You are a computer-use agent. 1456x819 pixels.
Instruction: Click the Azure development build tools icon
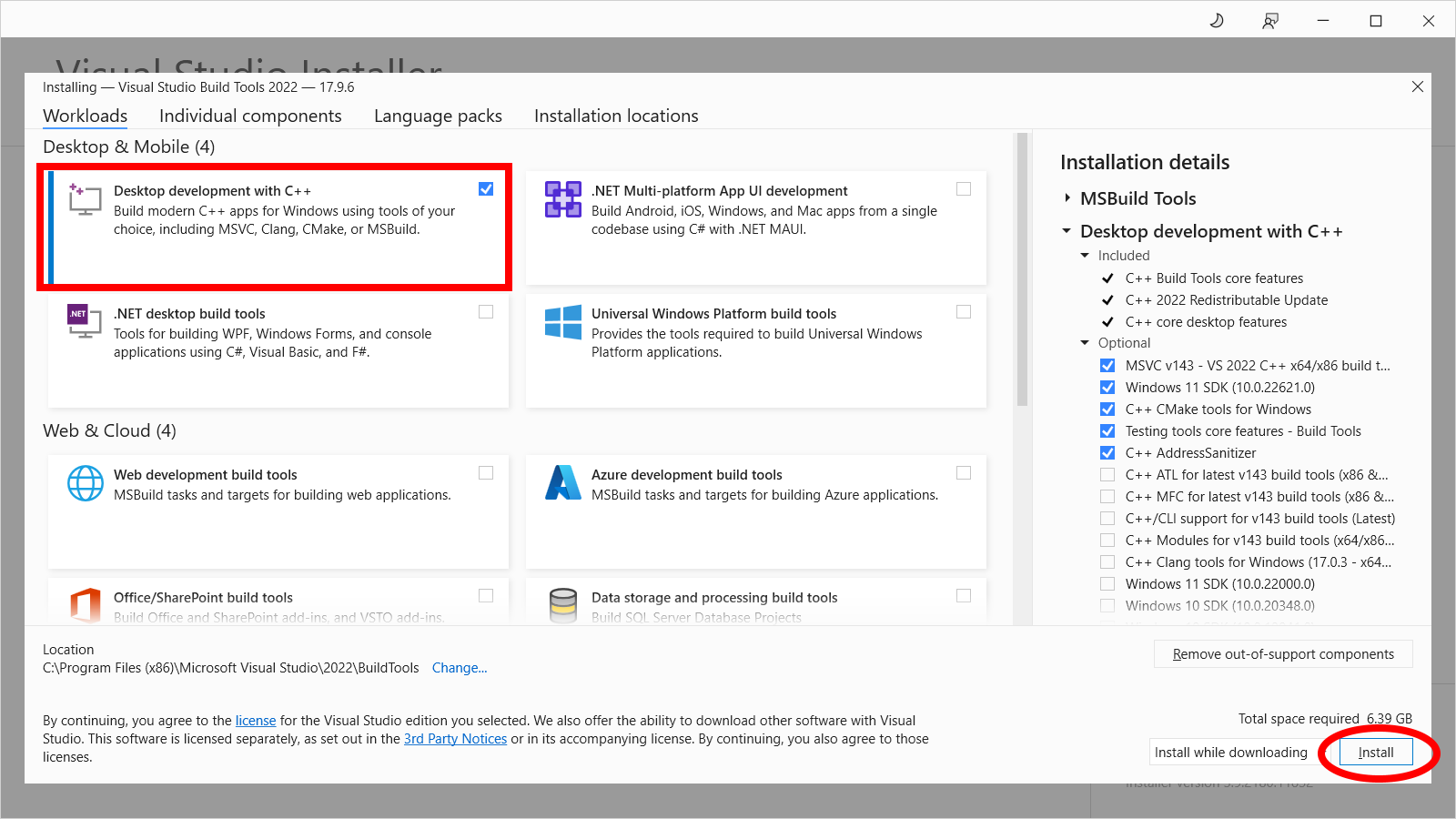pyautogui.click(x=563, y=483)
